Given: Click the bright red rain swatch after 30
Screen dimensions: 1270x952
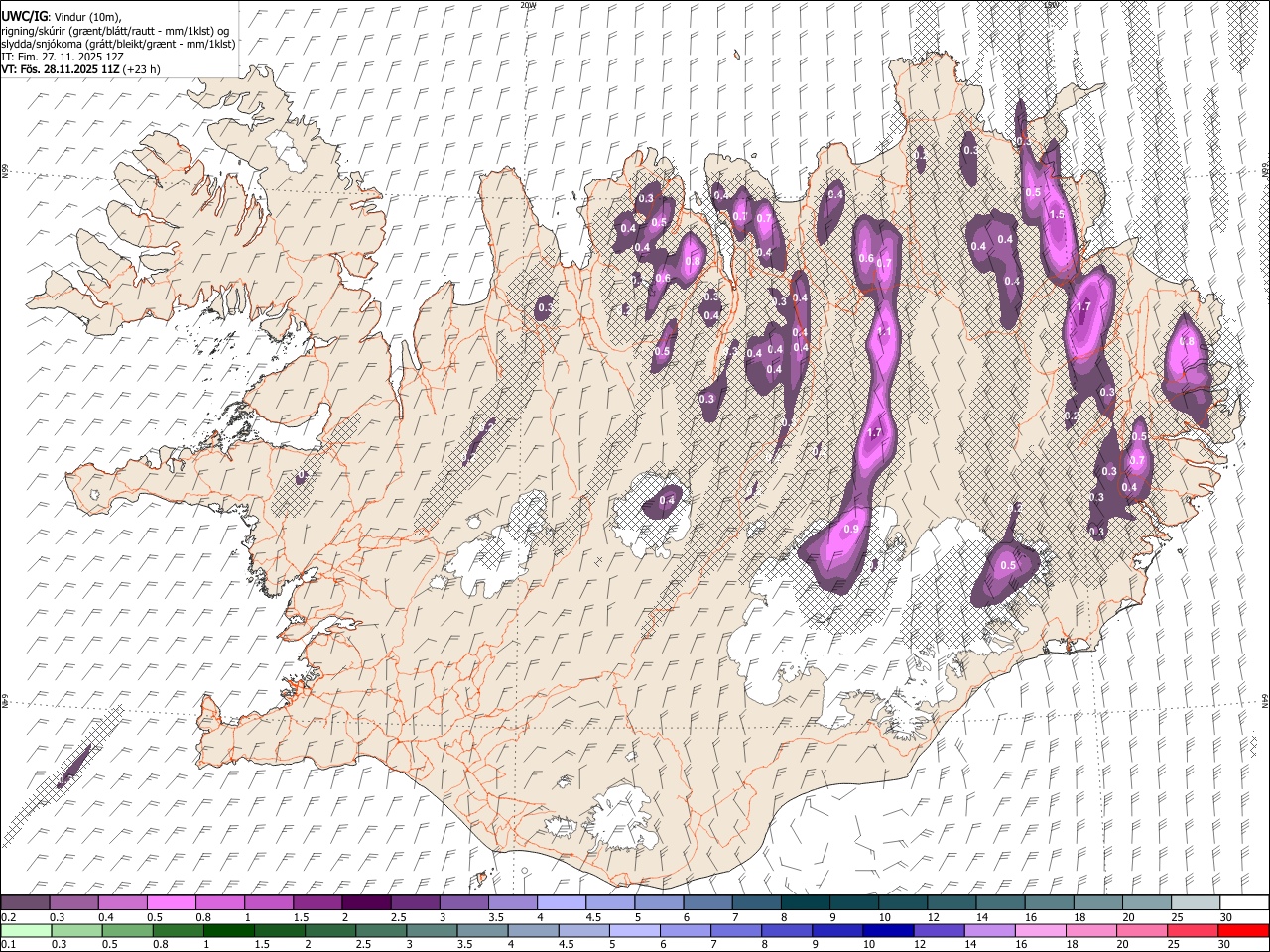Looking at the screenshot, I should point(1242,930).
